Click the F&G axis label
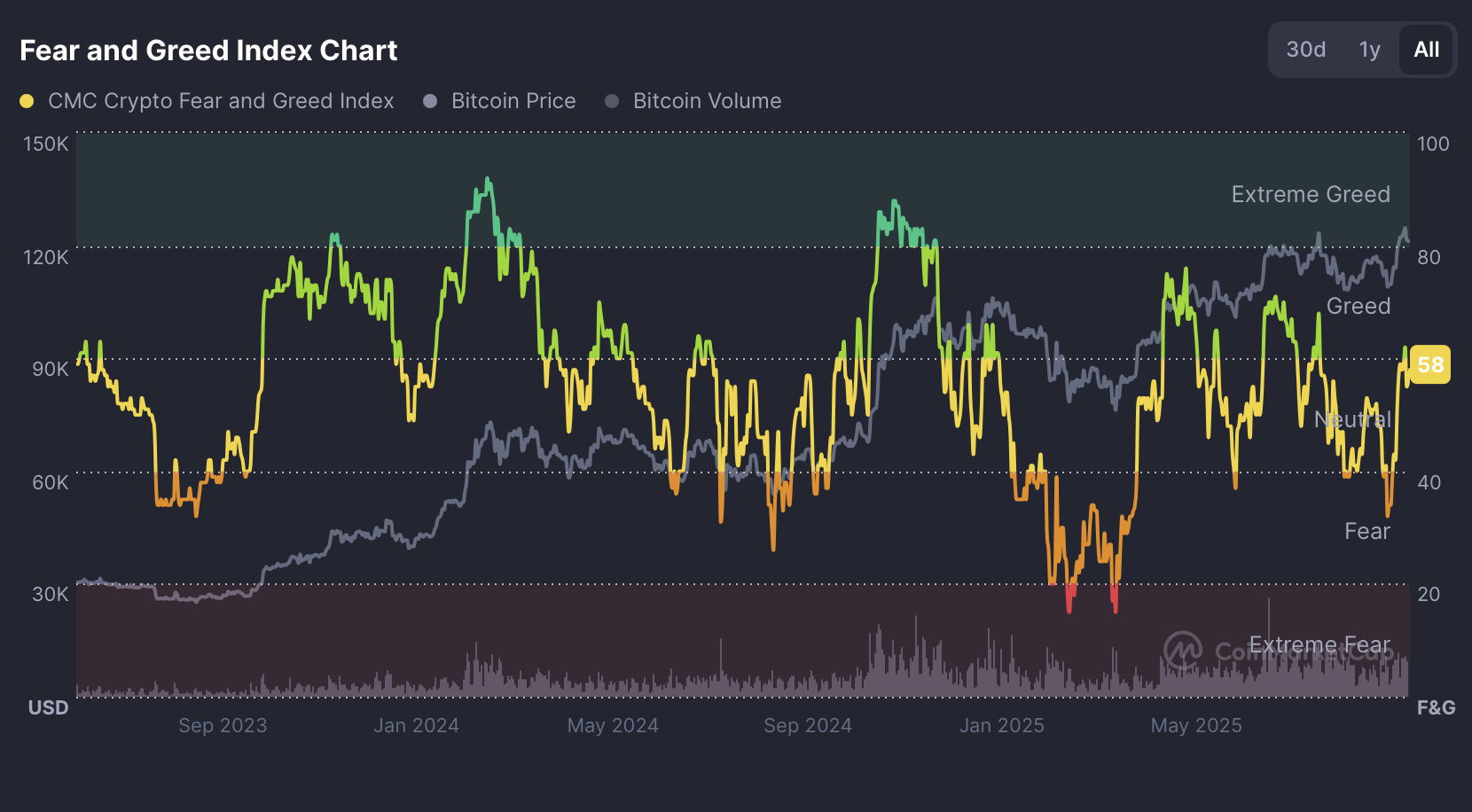Image resolution: width=1472 pixels, height=812 pixels. pos(1436,707)
